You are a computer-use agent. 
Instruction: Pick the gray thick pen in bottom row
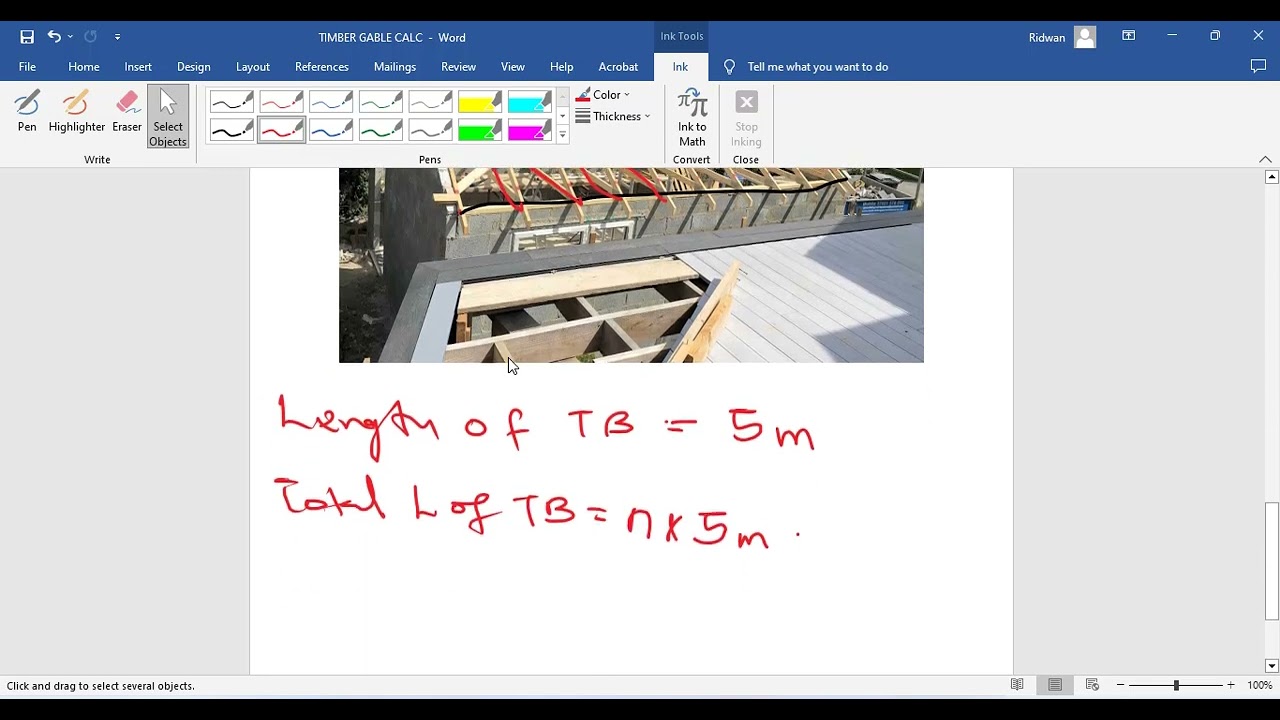(430, 130)
